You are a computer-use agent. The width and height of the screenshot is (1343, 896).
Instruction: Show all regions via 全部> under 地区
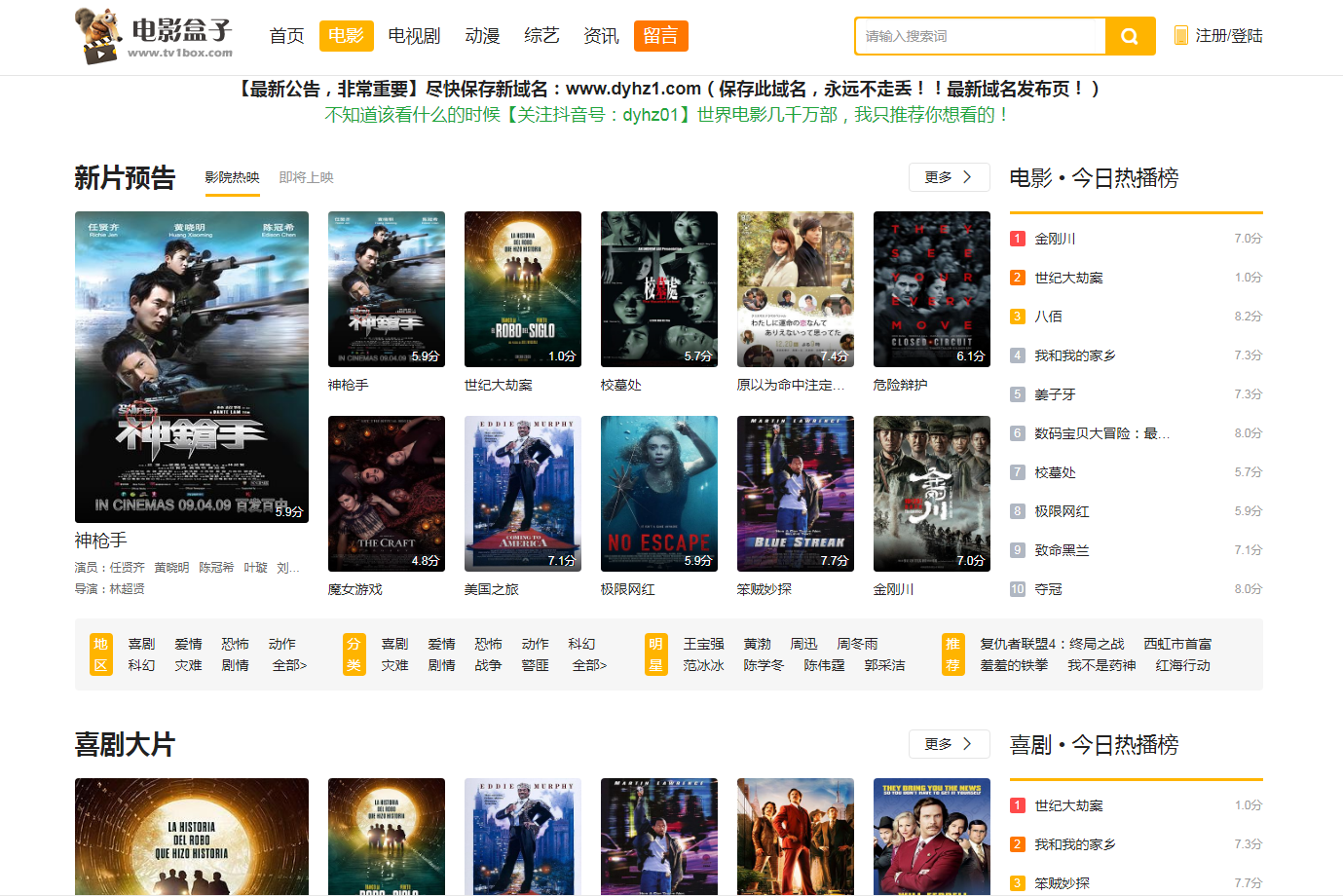click(289, 665)
